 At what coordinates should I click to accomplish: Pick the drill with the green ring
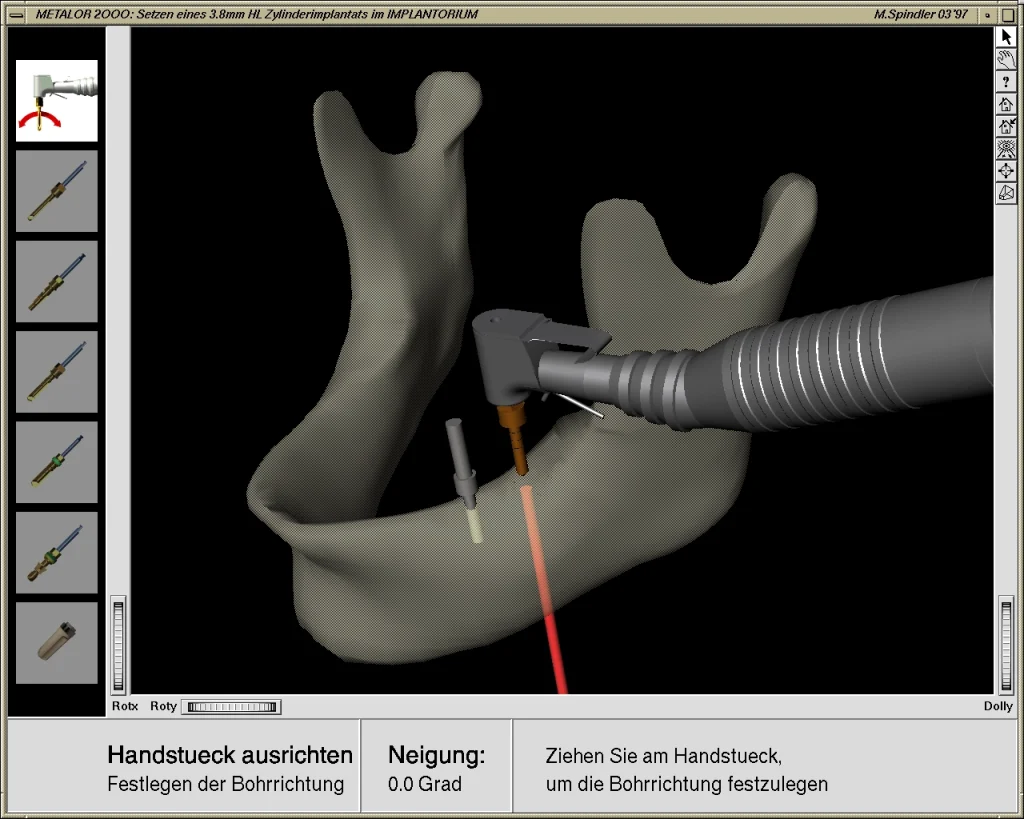[x=57, y=462]
